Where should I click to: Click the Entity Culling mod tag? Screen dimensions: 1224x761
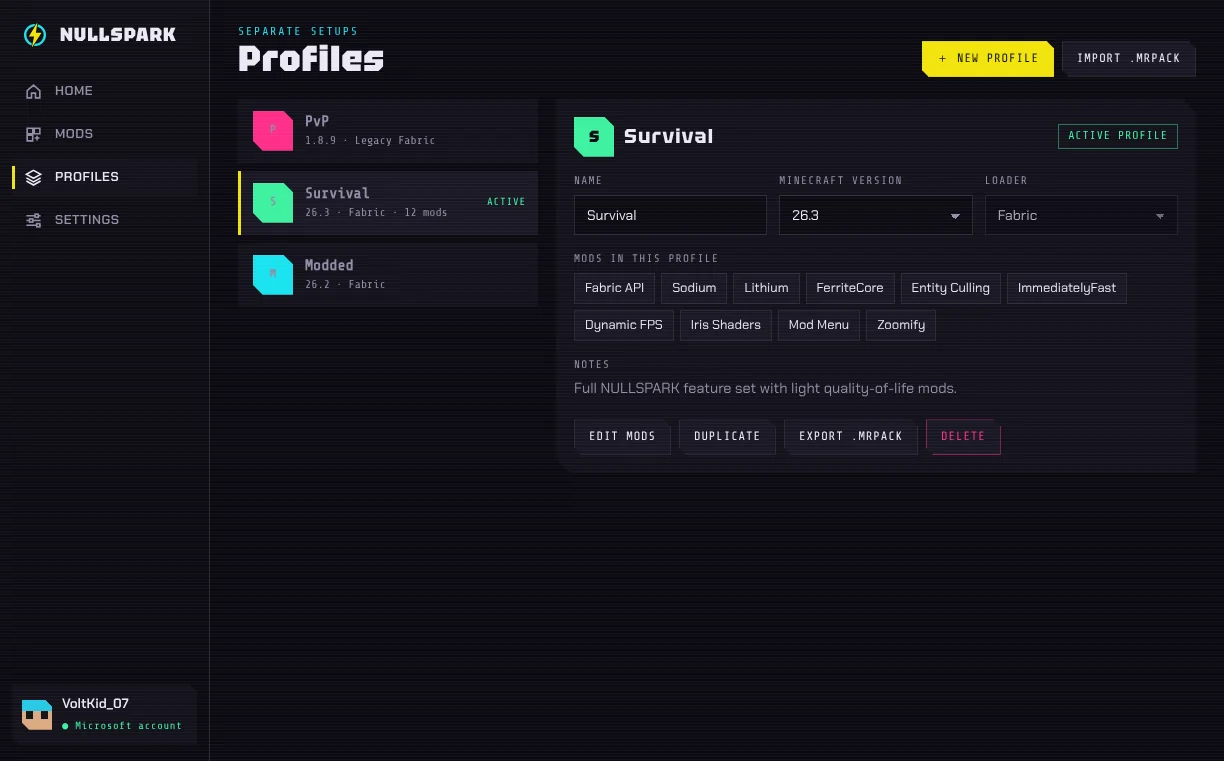(950, 288)
